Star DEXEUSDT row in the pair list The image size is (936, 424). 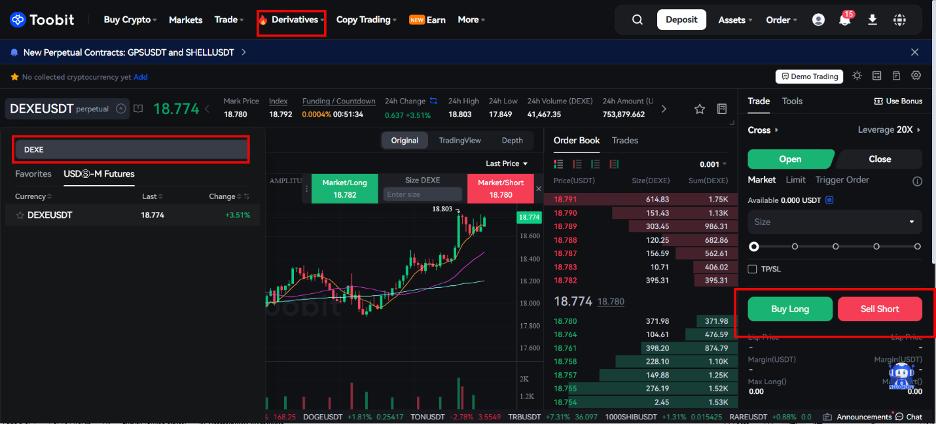coord(20,215)
